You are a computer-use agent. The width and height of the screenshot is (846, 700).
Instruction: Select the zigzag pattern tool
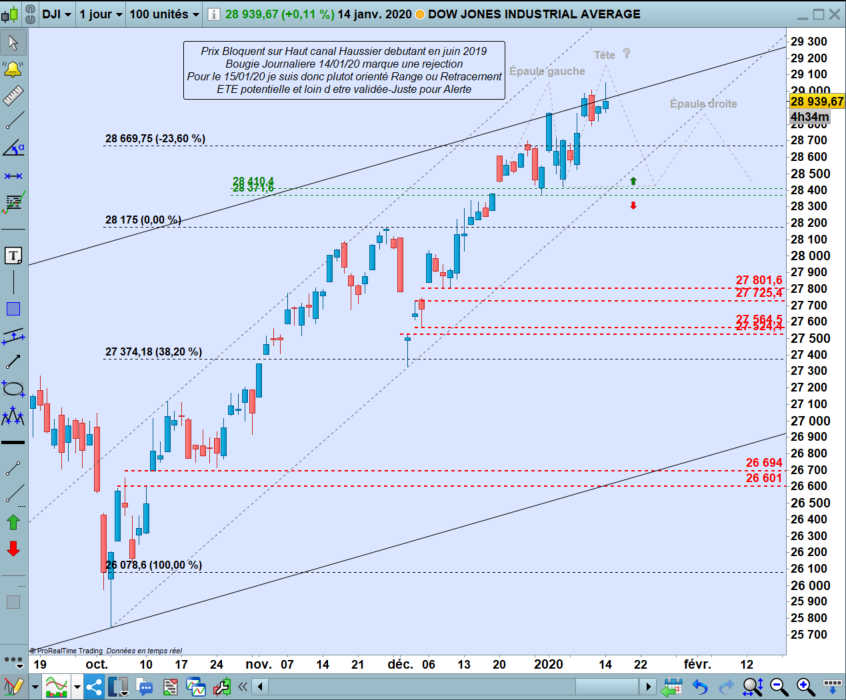(13, 416)
